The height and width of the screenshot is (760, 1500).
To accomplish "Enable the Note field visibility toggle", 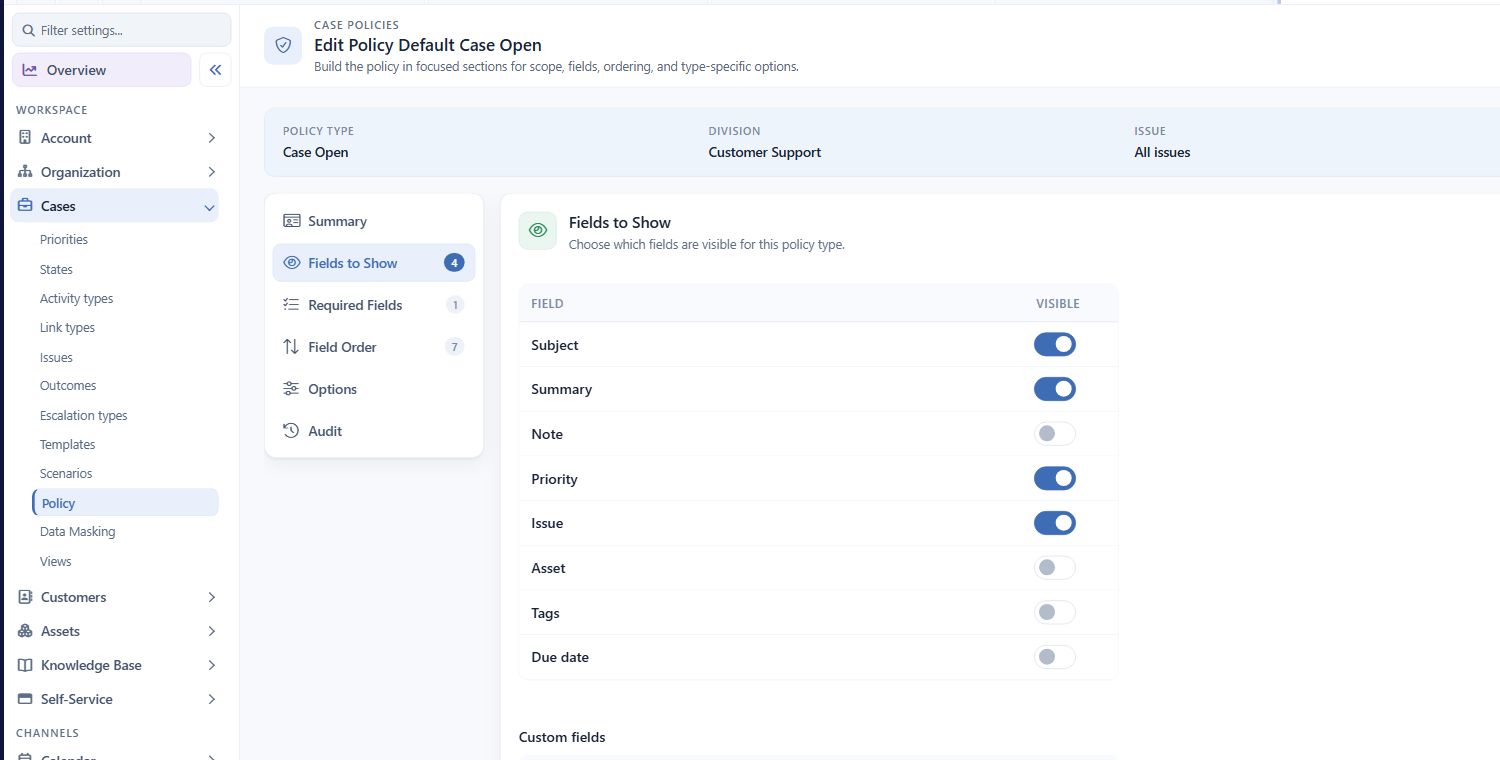I will 1055,434.
